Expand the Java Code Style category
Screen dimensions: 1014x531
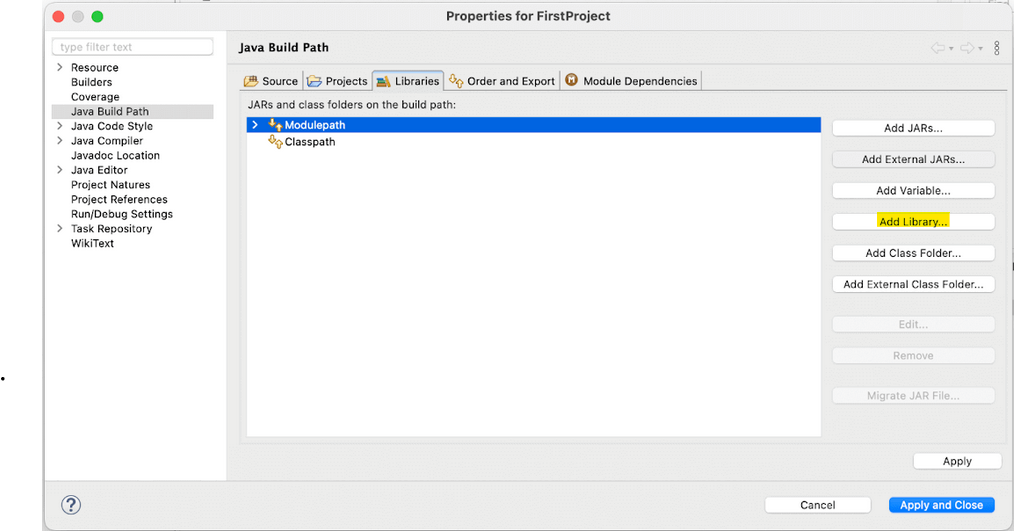click(x=60, y=126)
